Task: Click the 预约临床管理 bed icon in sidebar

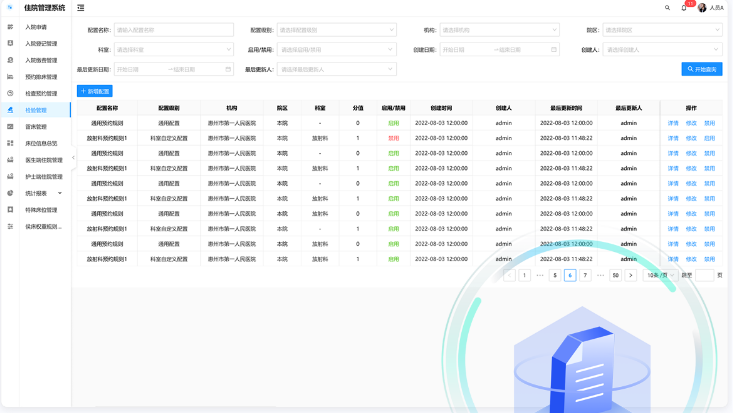Action: 10,77
